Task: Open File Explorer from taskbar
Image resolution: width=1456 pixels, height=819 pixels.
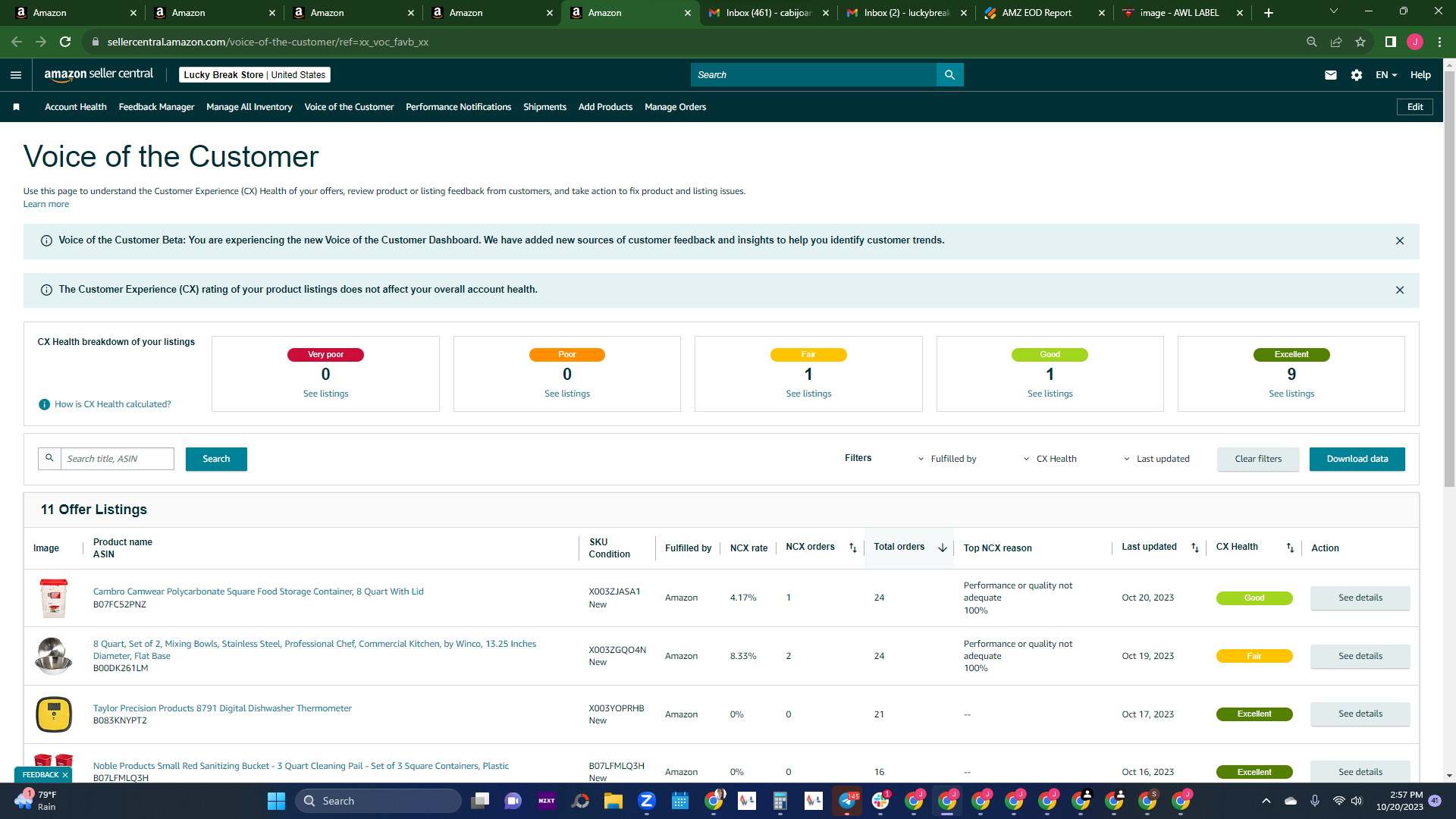Action: pos(613,801)
